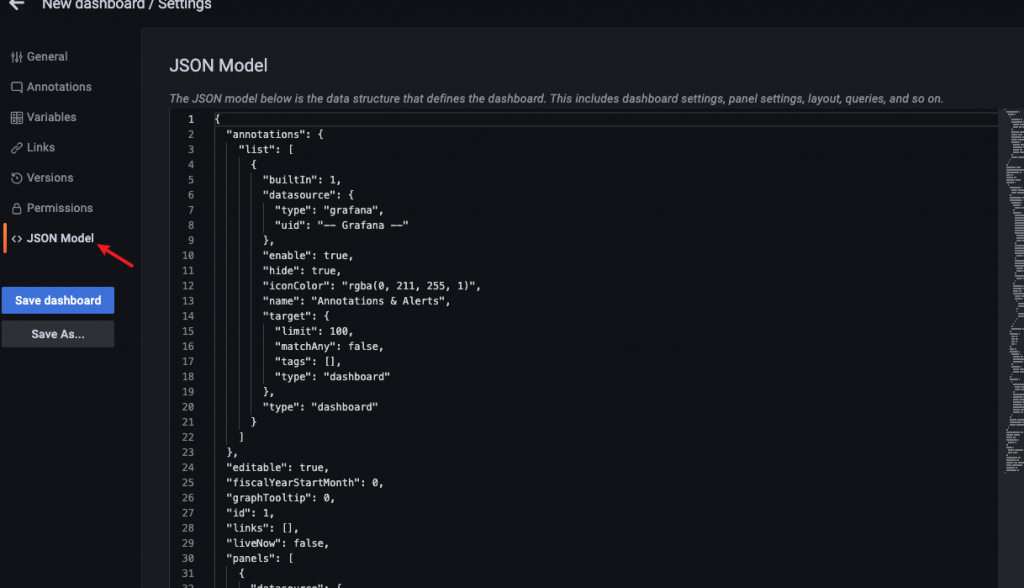Click the "iconColor" rgba value line
The width and height of the screenshot is (1024, 588).
(x=372, y=286)
